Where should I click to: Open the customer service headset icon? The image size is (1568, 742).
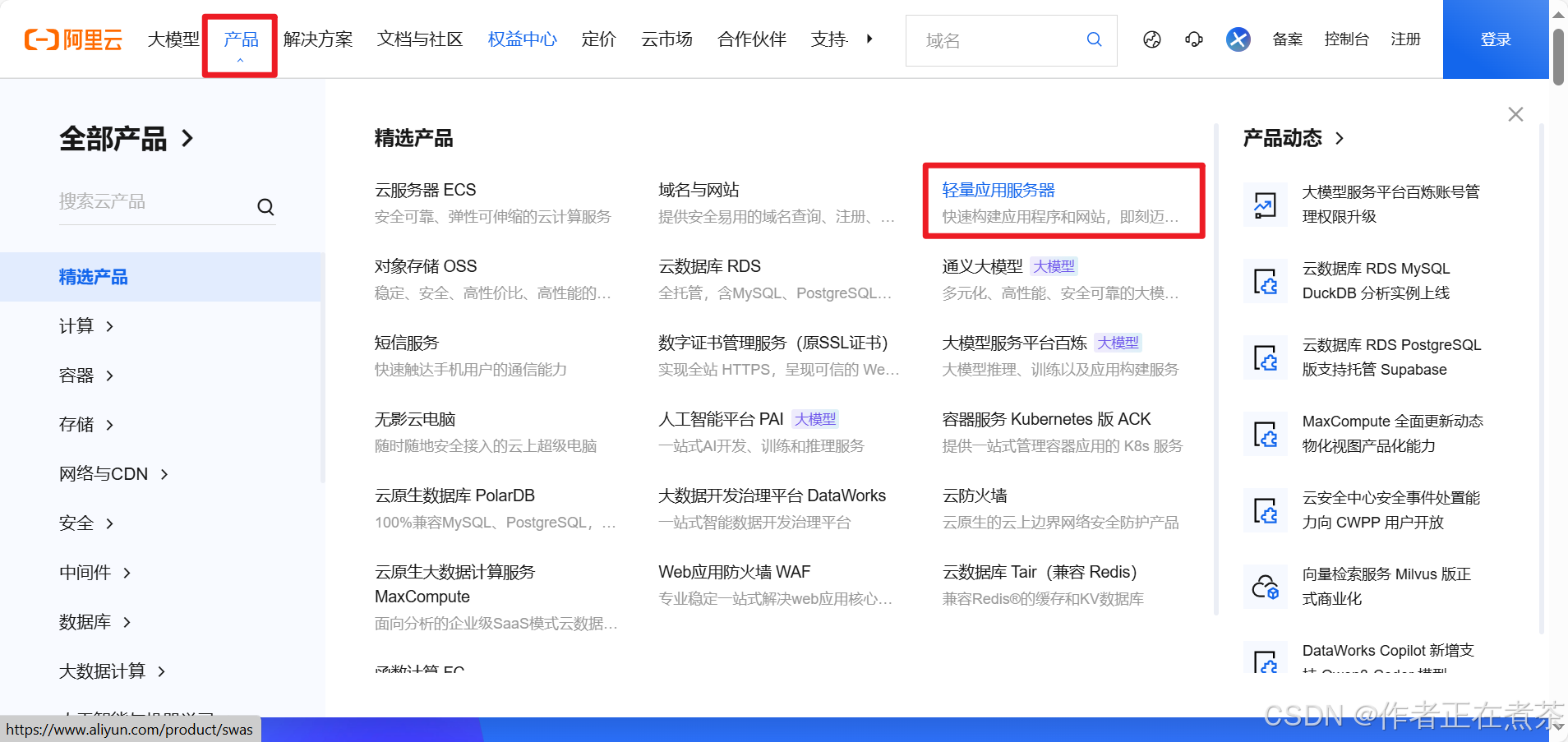click(x=1194, y=39)
